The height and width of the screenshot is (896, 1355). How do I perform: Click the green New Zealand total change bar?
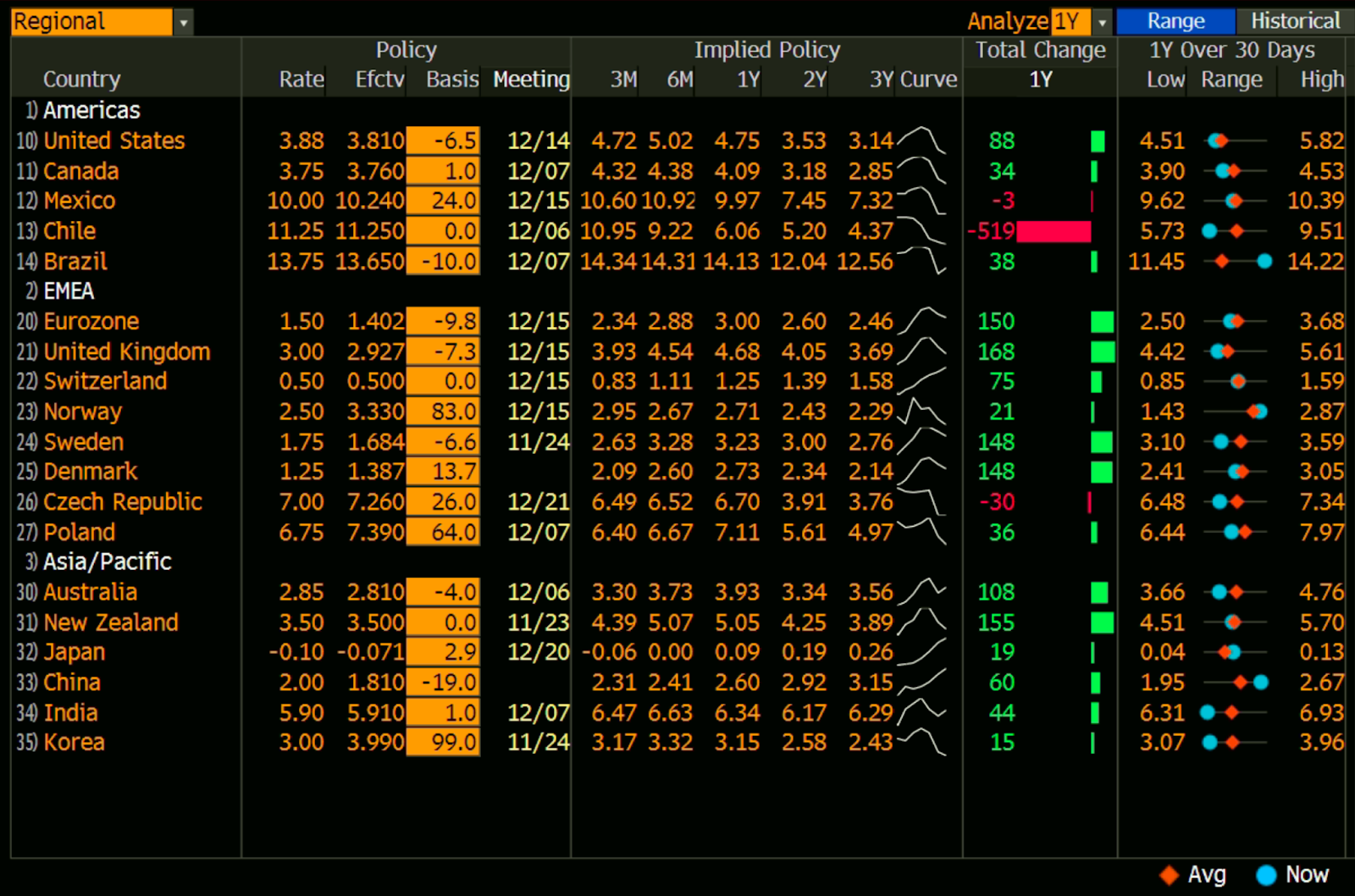[1102, 622]
